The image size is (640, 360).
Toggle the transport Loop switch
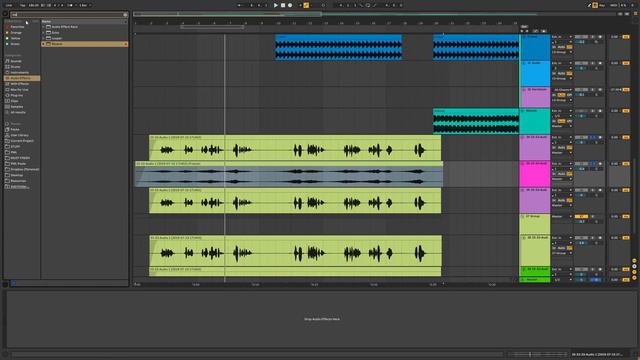click(368, 5)
